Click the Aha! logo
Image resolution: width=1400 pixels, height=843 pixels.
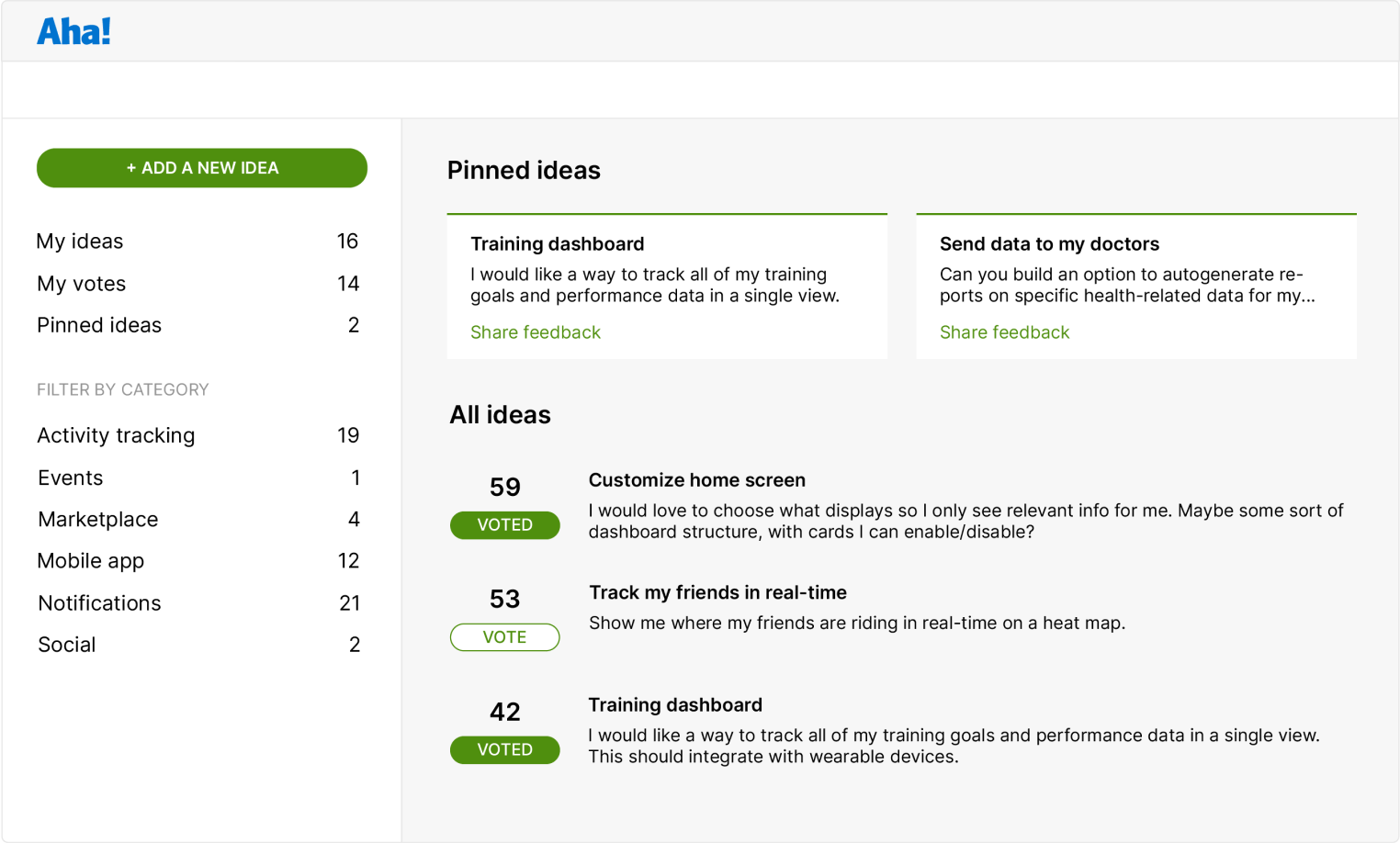[x=74, y=30]
